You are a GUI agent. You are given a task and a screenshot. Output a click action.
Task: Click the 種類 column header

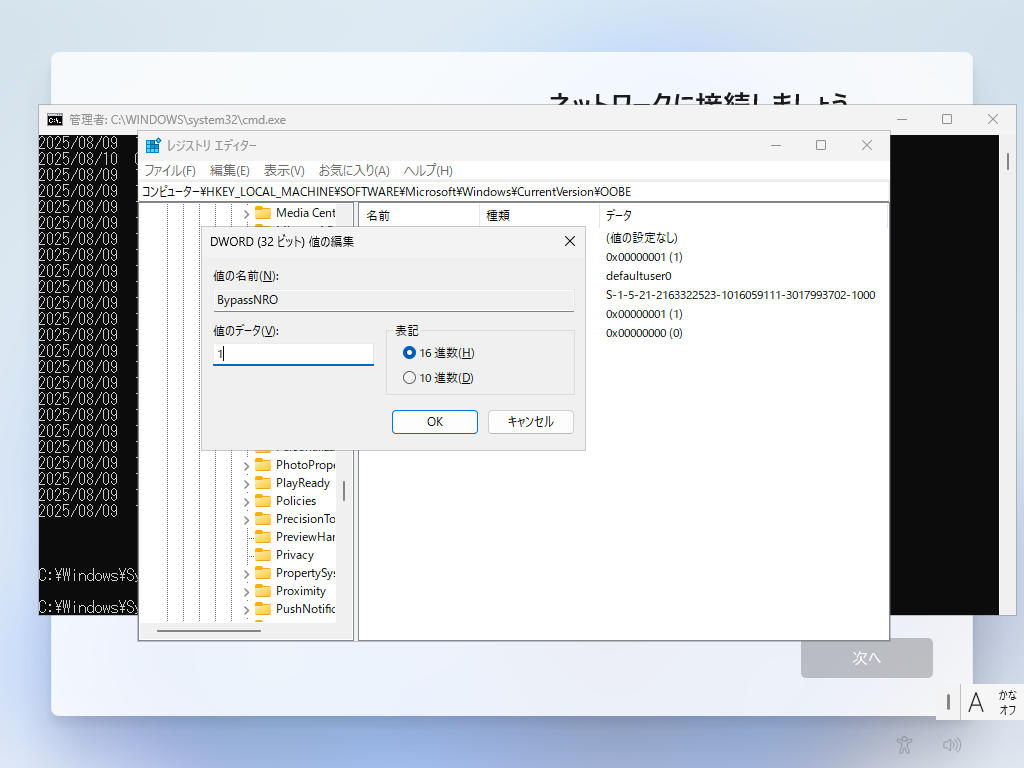click(538, 216)
